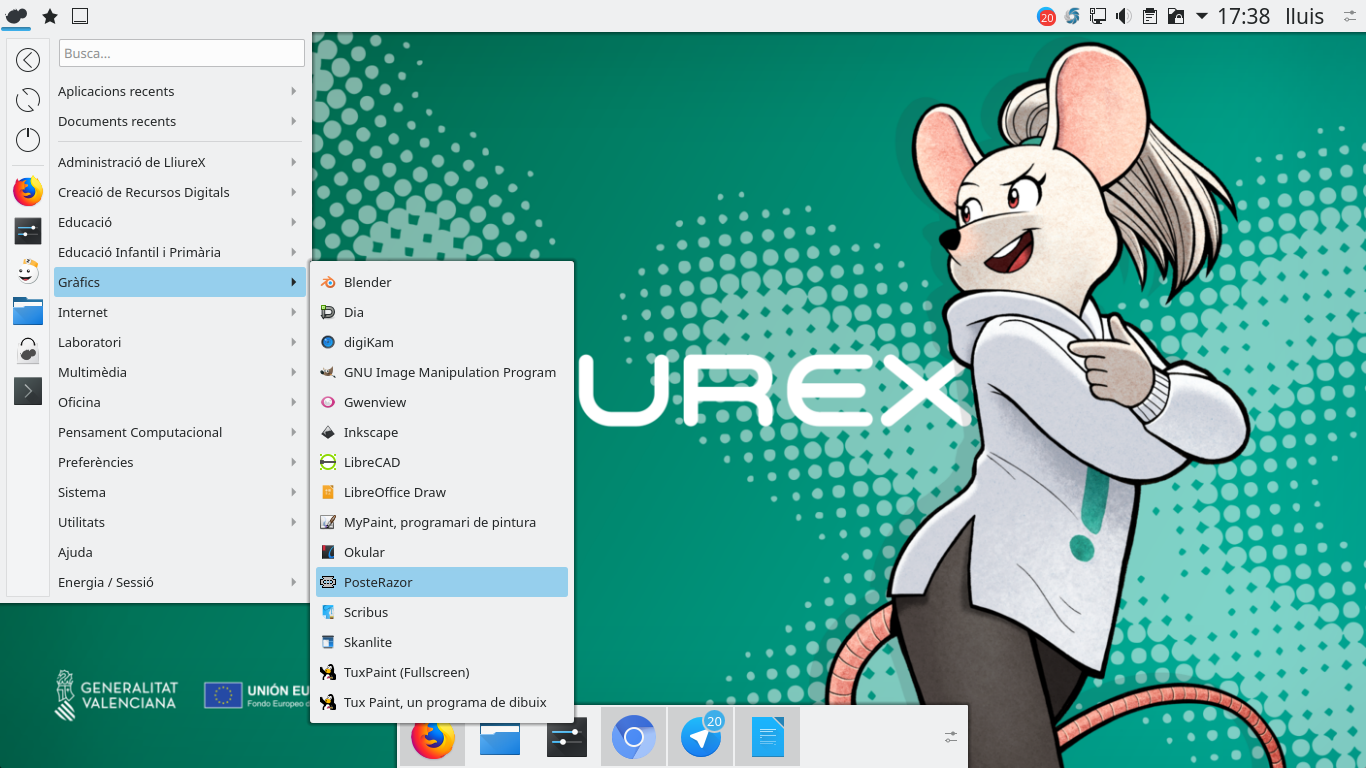Open GNU Image Manipulation Program
Viewport: 1366px width, 768px height.
449,372
